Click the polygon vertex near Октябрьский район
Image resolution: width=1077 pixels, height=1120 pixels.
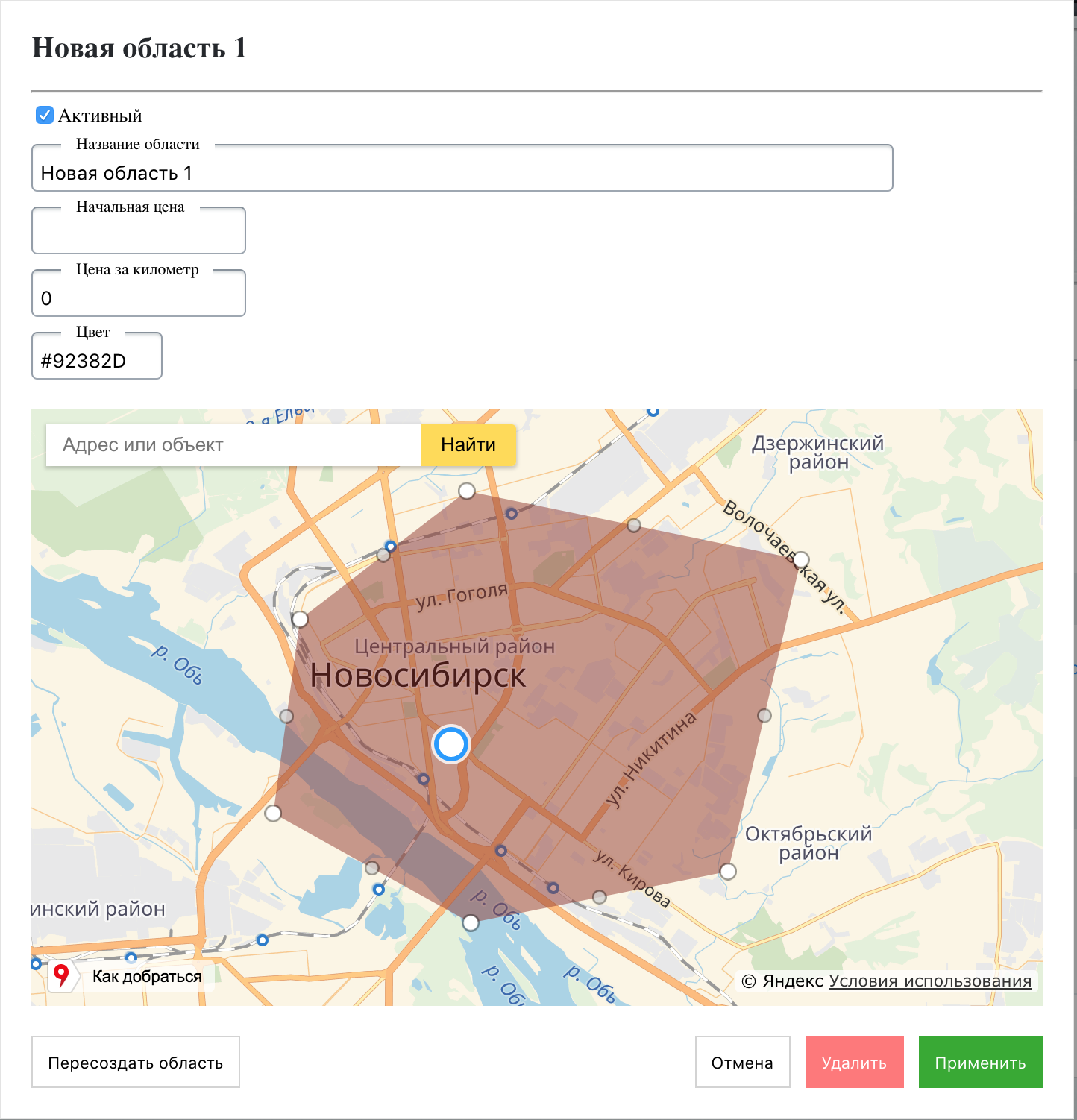(x=728, y=871)
